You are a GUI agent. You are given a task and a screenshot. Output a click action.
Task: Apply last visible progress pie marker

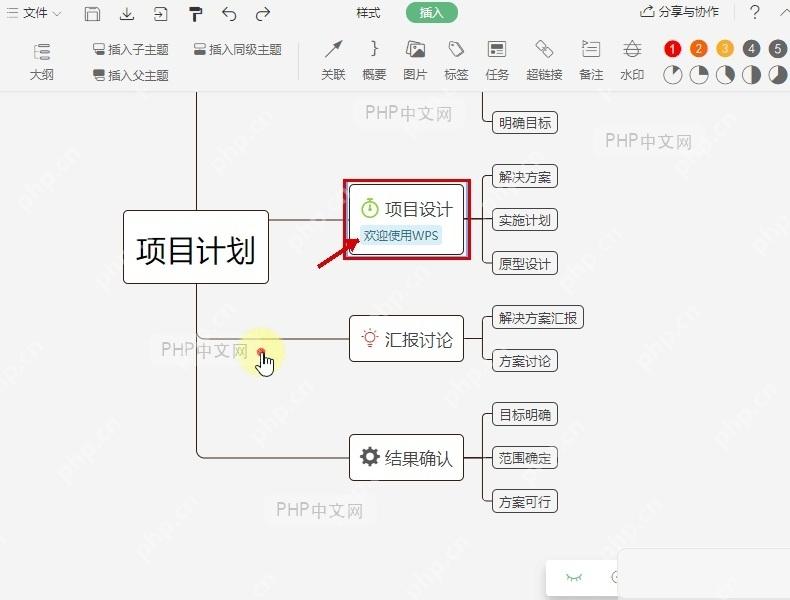click(777, 75)
